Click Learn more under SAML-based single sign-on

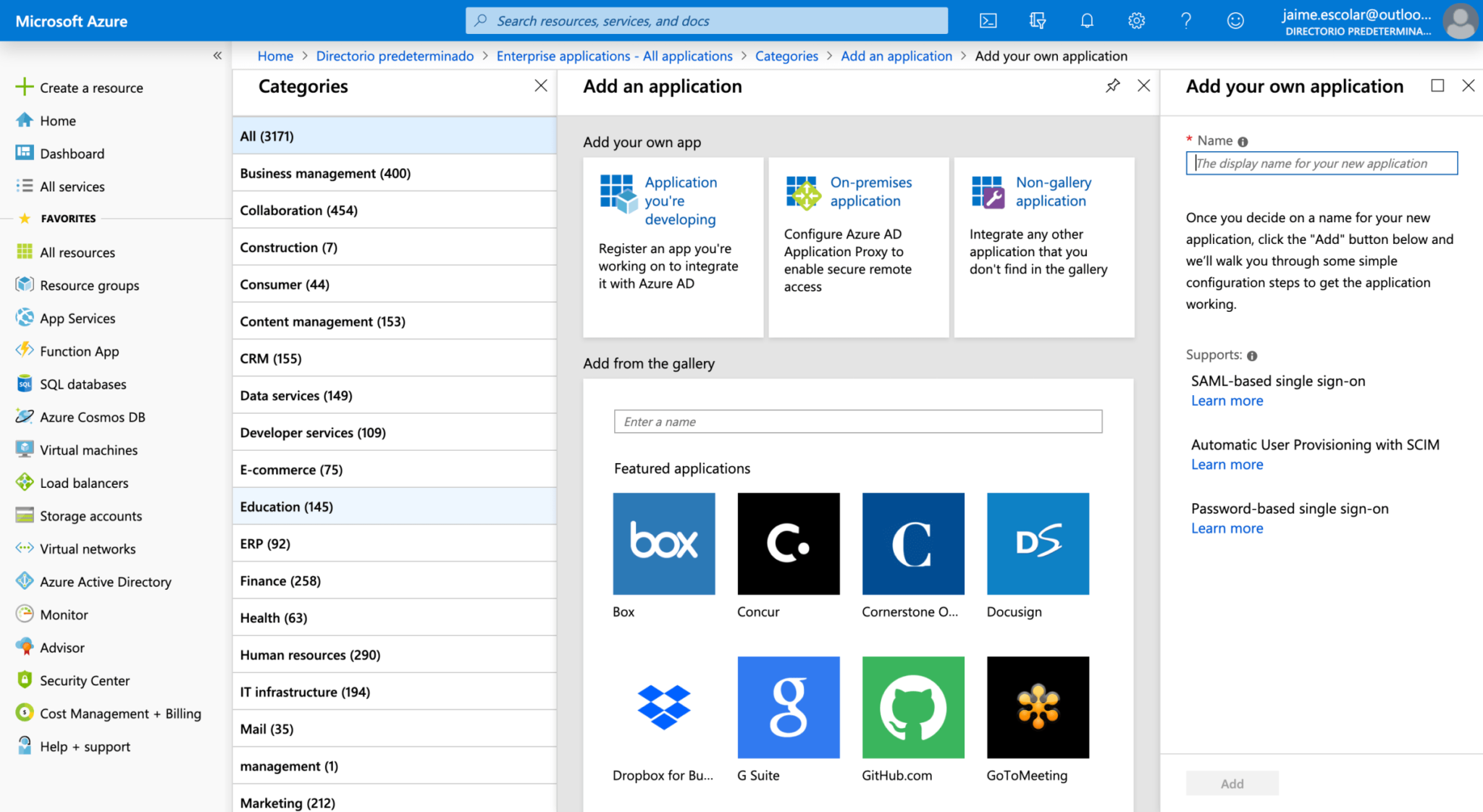(x=1227, y=400)
